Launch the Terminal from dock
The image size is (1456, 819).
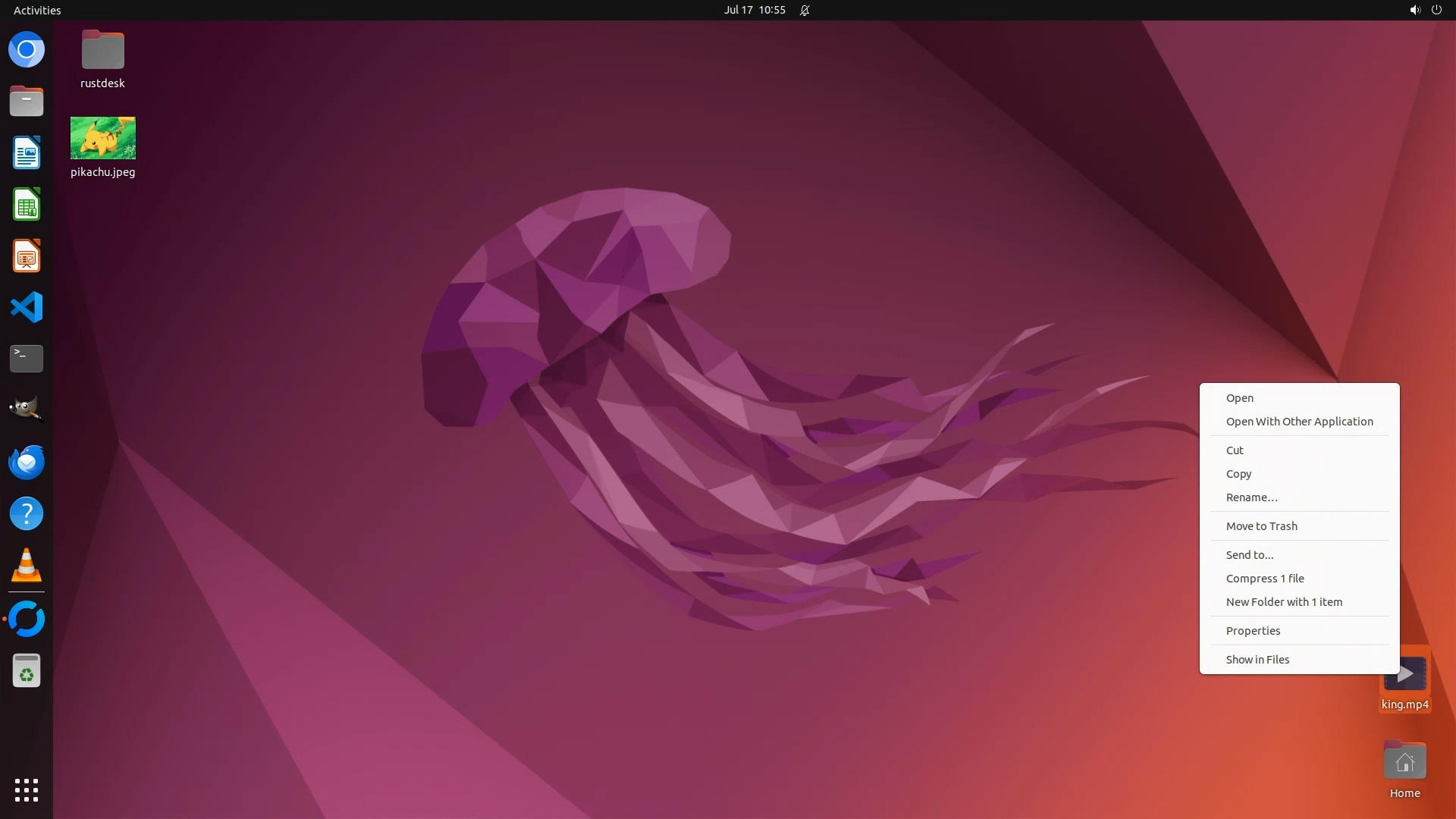click(x=27, y=359)
